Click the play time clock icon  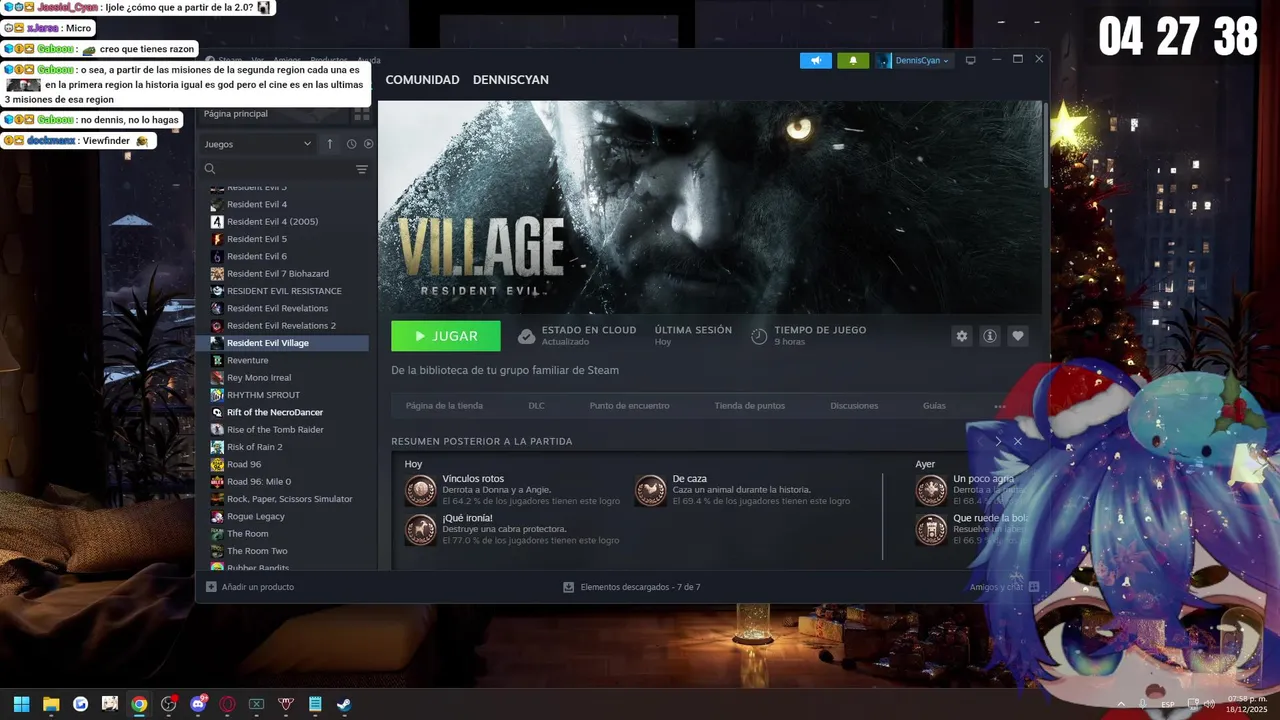759,336
